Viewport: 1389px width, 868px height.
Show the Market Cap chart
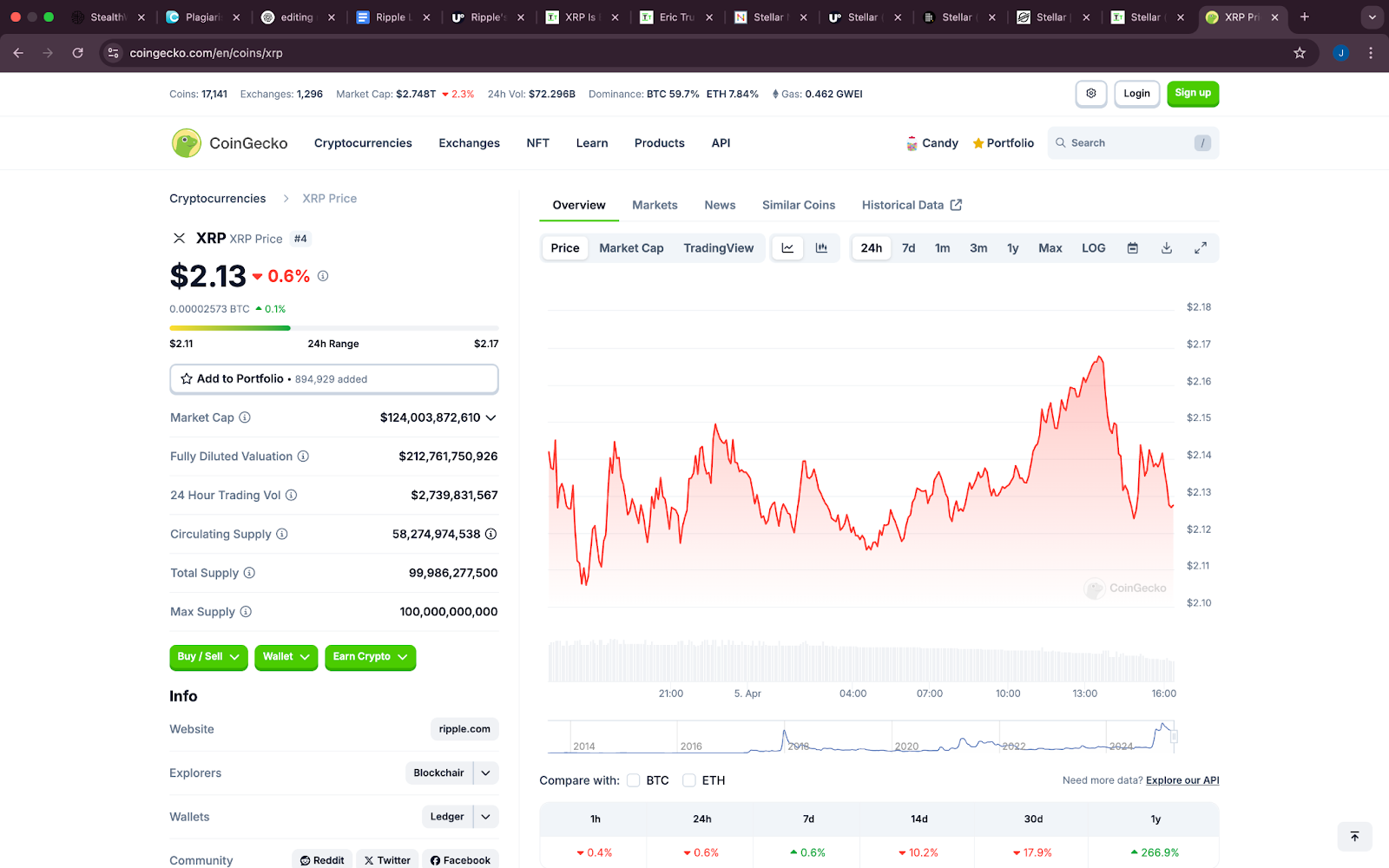(x=631, y=248)
